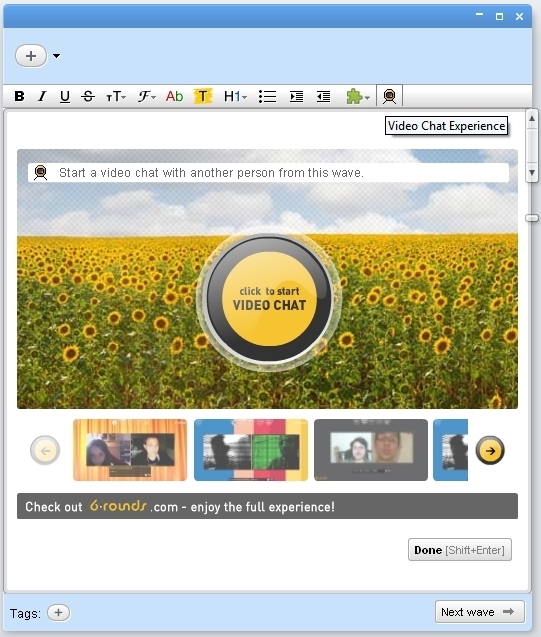Click the Video Chat Experience toolbar icon
The height and width of the screenshot is (637, 541).
click(x=390, y=96)
